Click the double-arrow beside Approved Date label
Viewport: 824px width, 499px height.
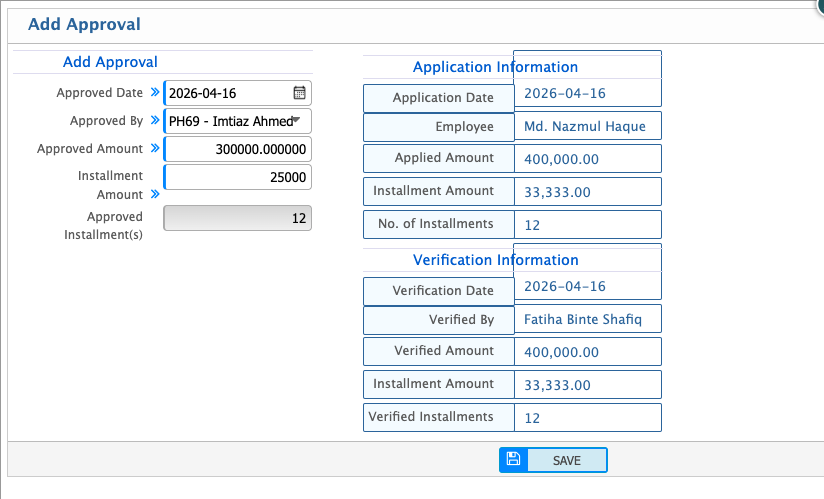[155, 93]
